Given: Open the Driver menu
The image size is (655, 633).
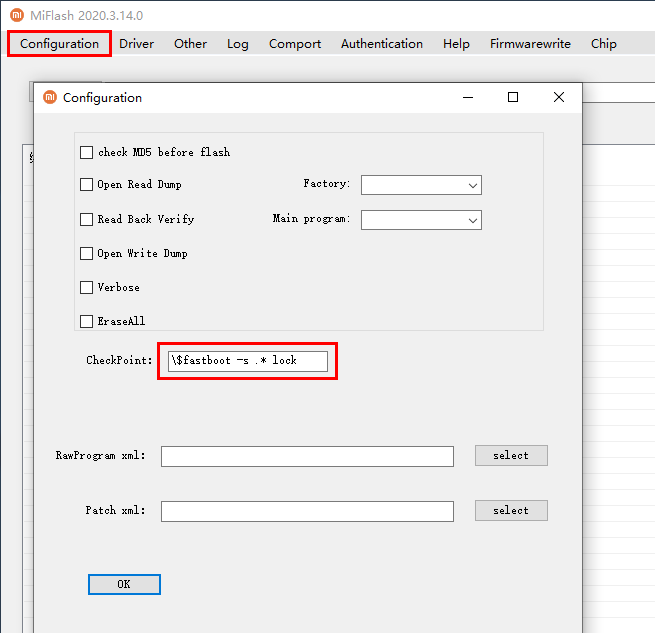Looking at the screenshot, I should [136, 43].
